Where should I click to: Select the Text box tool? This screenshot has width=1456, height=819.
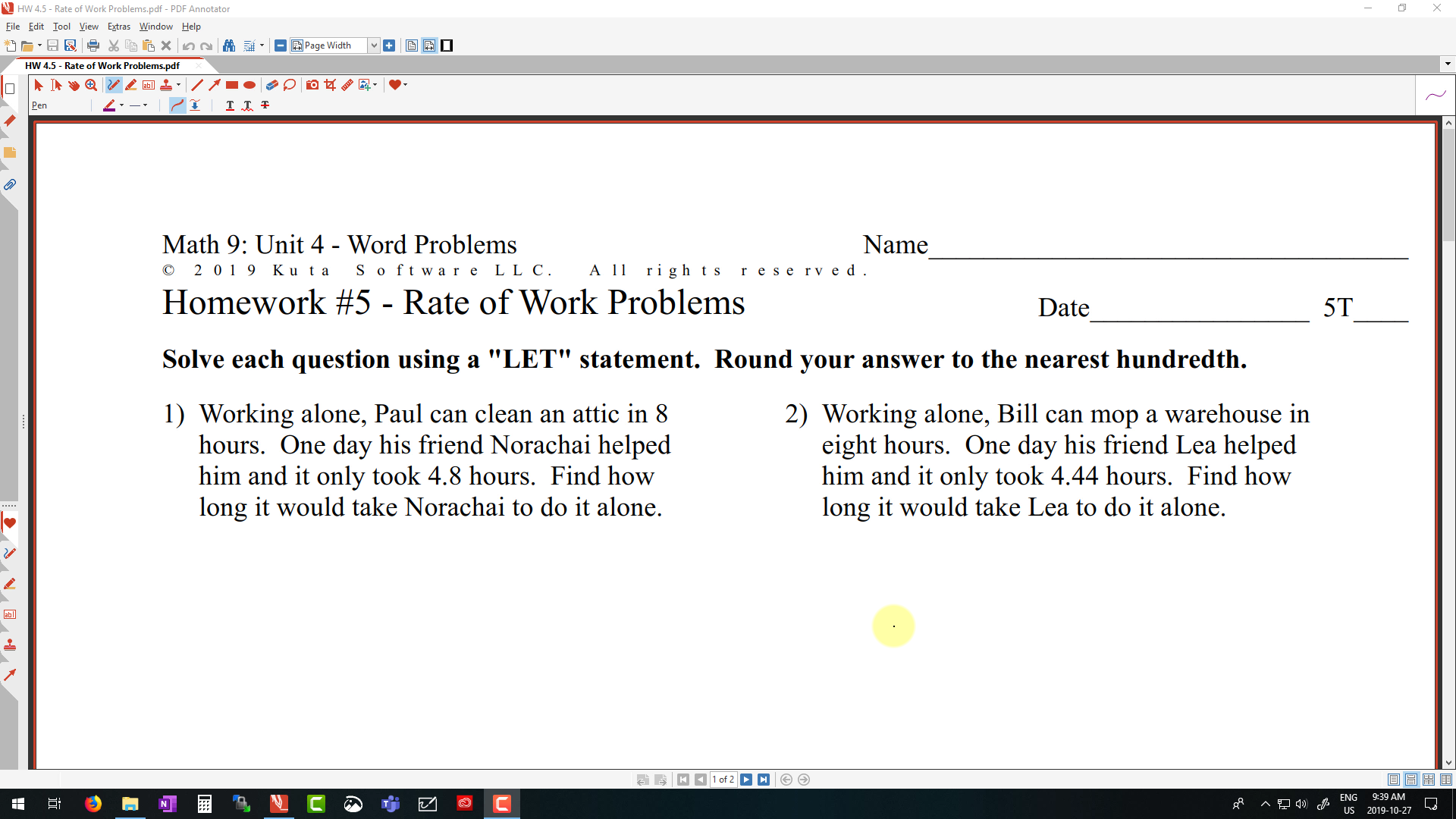149,85
